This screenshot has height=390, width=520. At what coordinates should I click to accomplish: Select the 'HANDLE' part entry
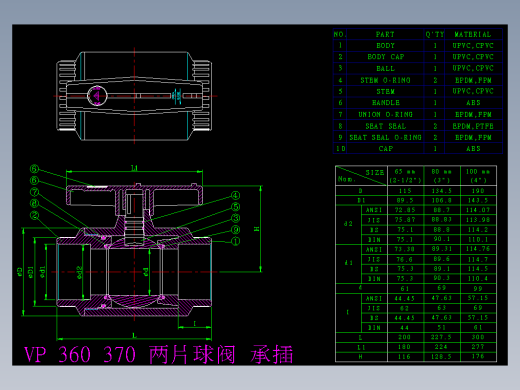[386, 103]
